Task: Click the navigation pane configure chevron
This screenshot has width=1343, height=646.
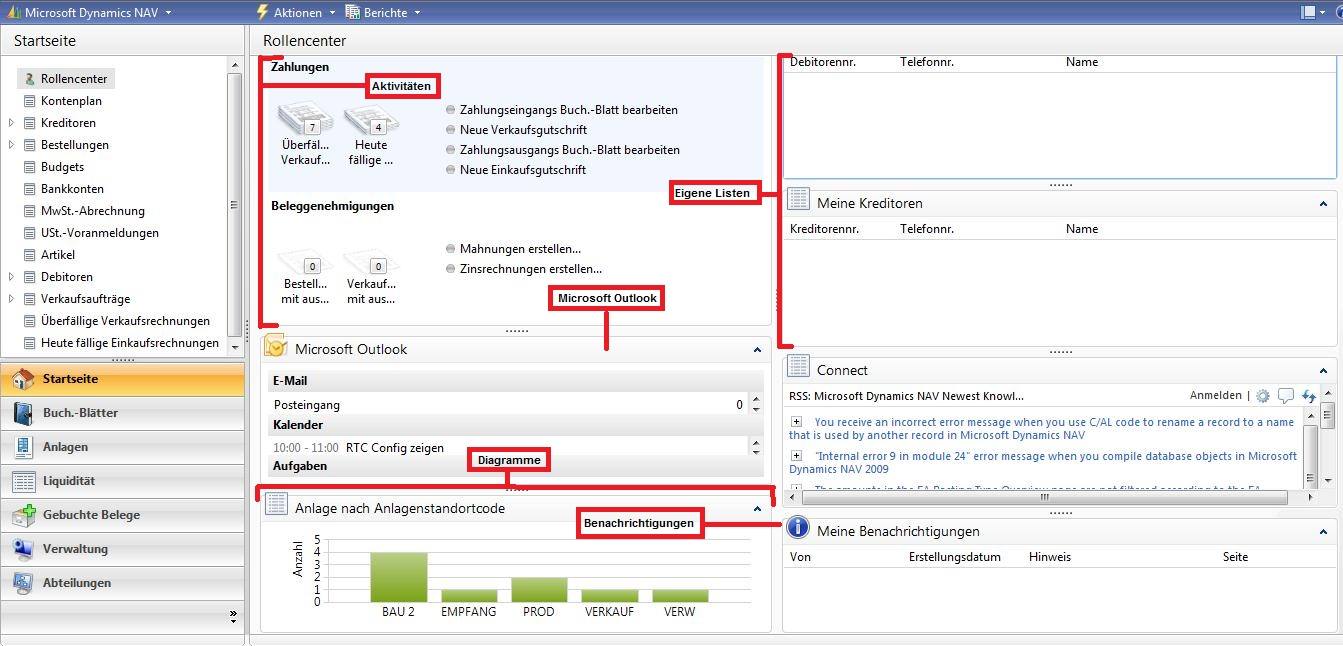Action: tap(233, 615)
